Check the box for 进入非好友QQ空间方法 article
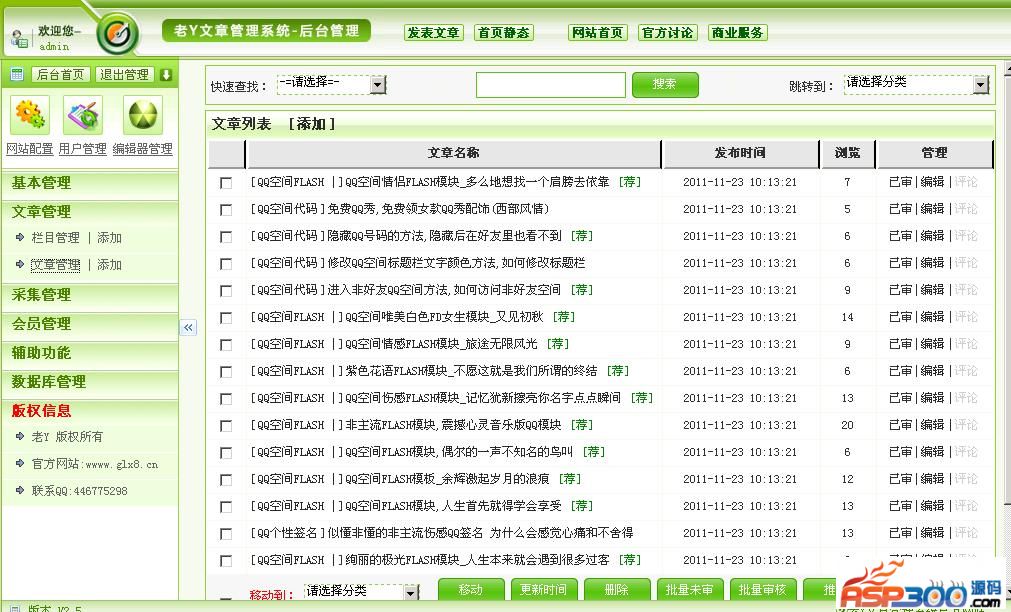1011x612 pixels. [226, 291]
